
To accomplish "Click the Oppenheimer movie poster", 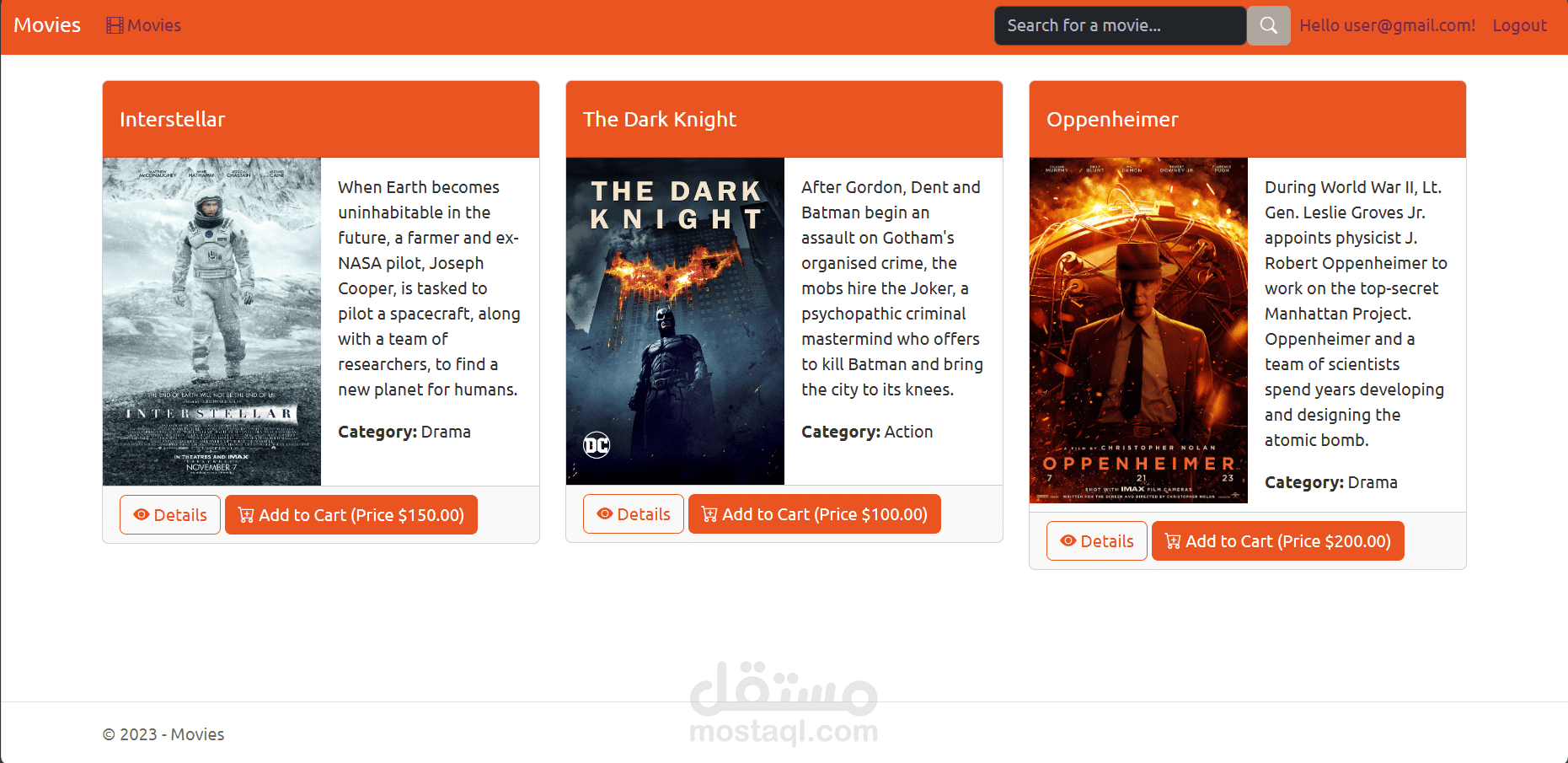I will coord(1138,330).
